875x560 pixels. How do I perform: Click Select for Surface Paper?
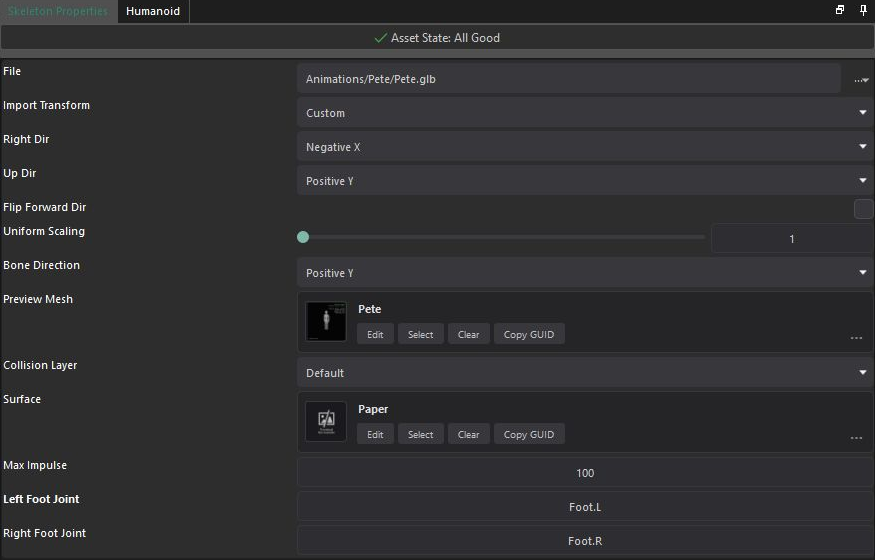(x=420, y=434)
